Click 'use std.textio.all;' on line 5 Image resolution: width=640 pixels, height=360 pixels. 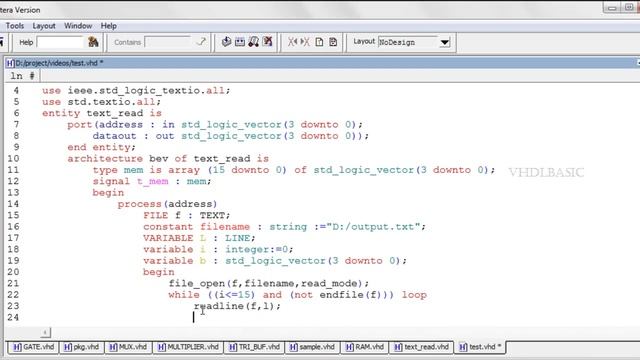102,102
